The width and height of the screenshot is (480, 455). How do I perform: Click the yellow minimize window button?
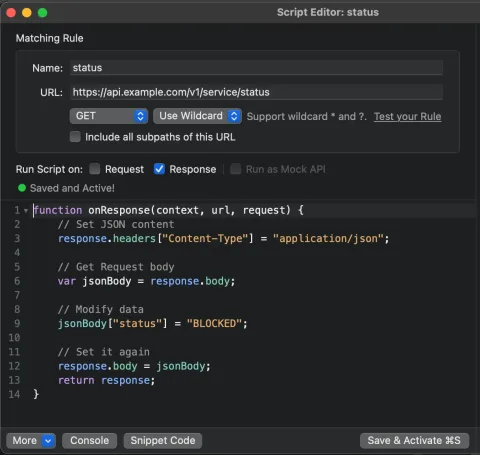click(27, 13)
